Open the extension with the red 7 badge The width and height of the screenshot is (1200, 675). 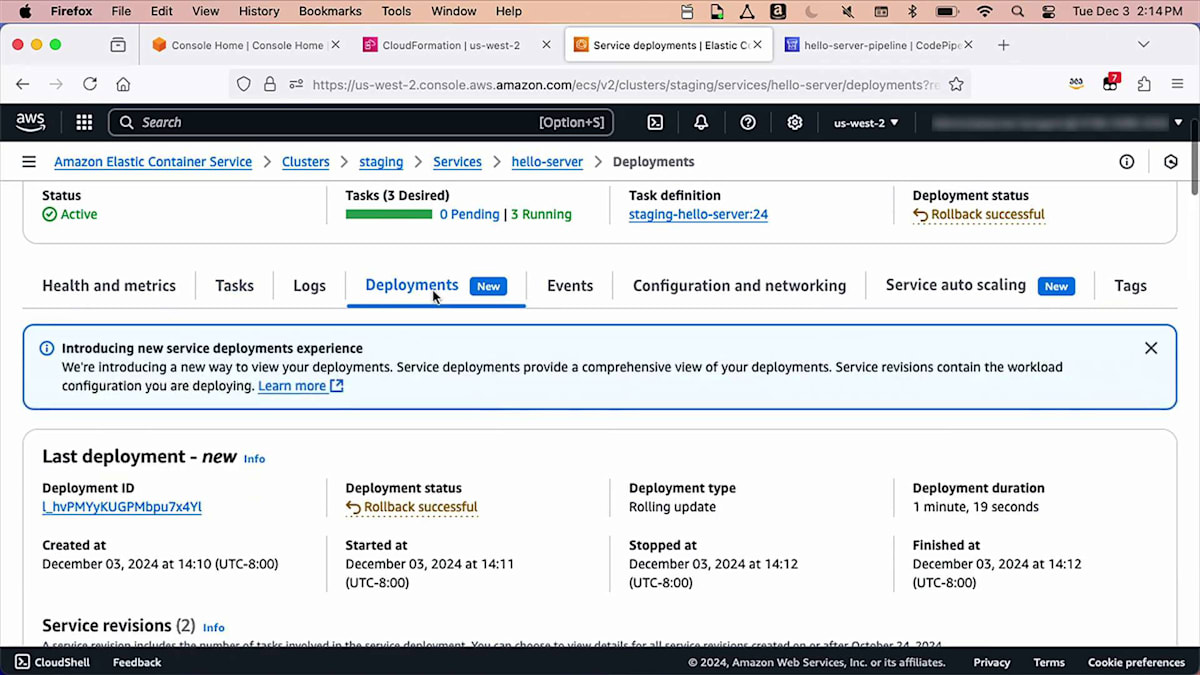pyautogui.click(x=1111, y=82)
